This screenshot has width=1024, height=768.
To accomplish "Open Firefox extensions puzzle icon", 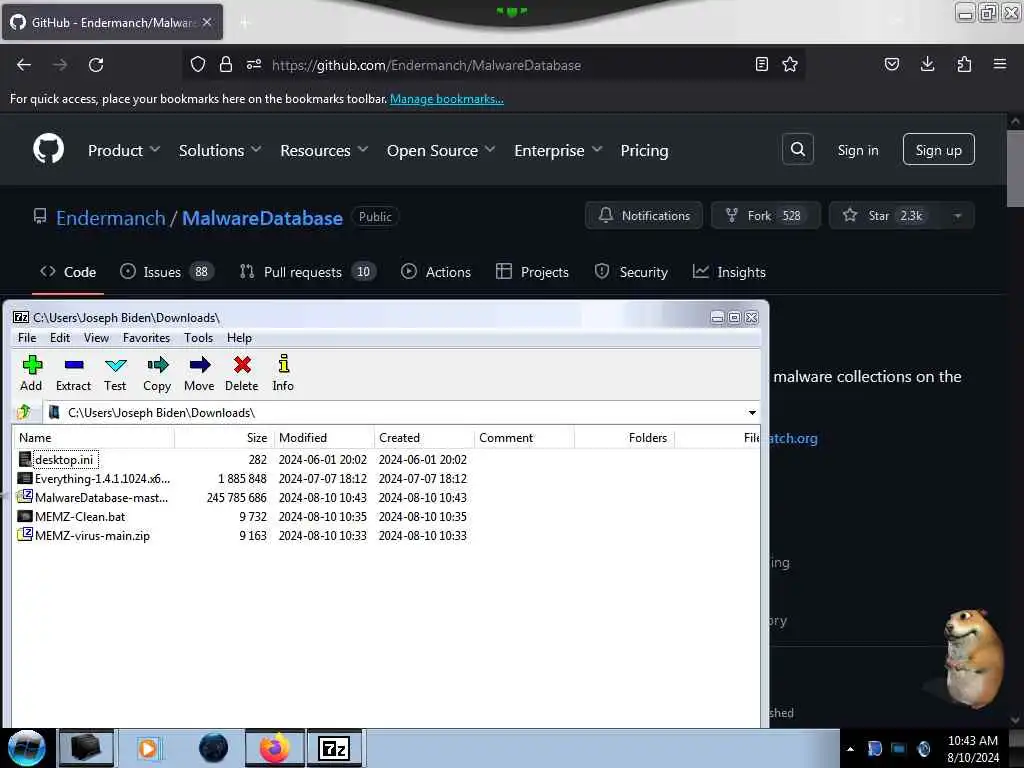I will 964,64.
